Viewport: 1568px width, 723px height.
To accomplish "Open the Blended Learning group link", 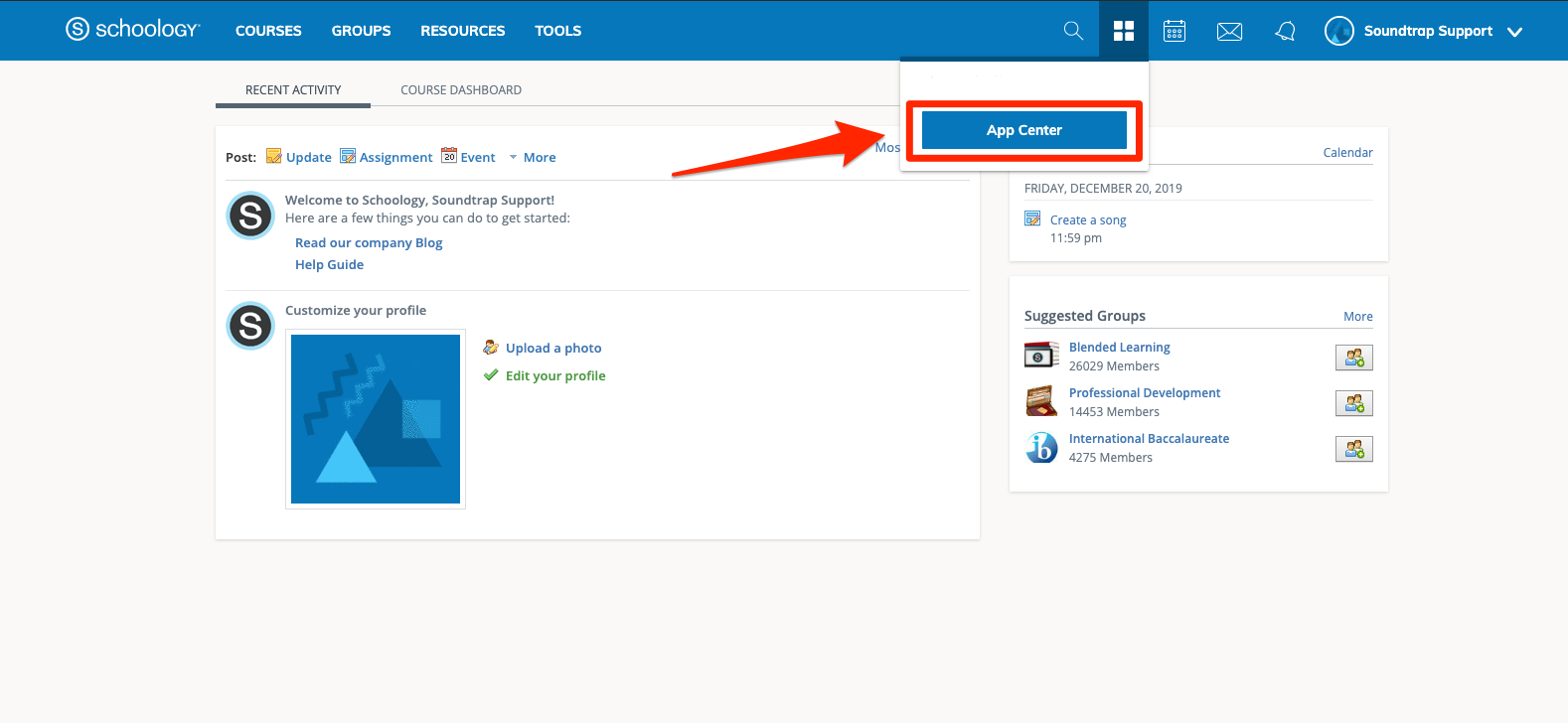I will [x=1119, y=347].
